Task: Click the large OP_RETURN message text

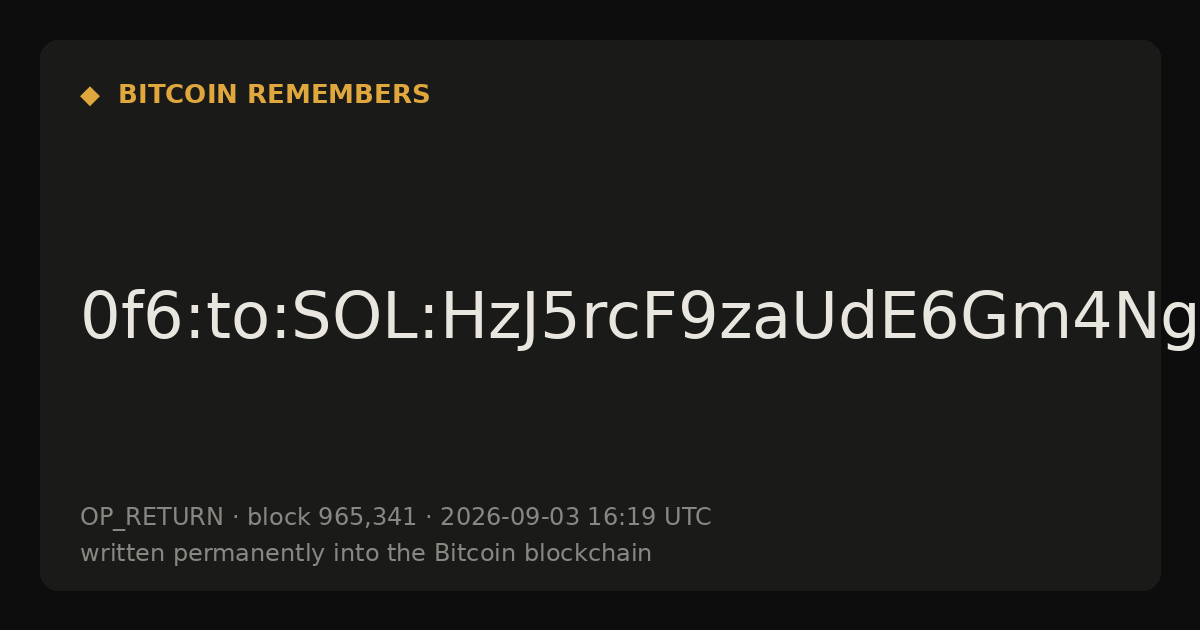Action: click(x=620, y=318)
